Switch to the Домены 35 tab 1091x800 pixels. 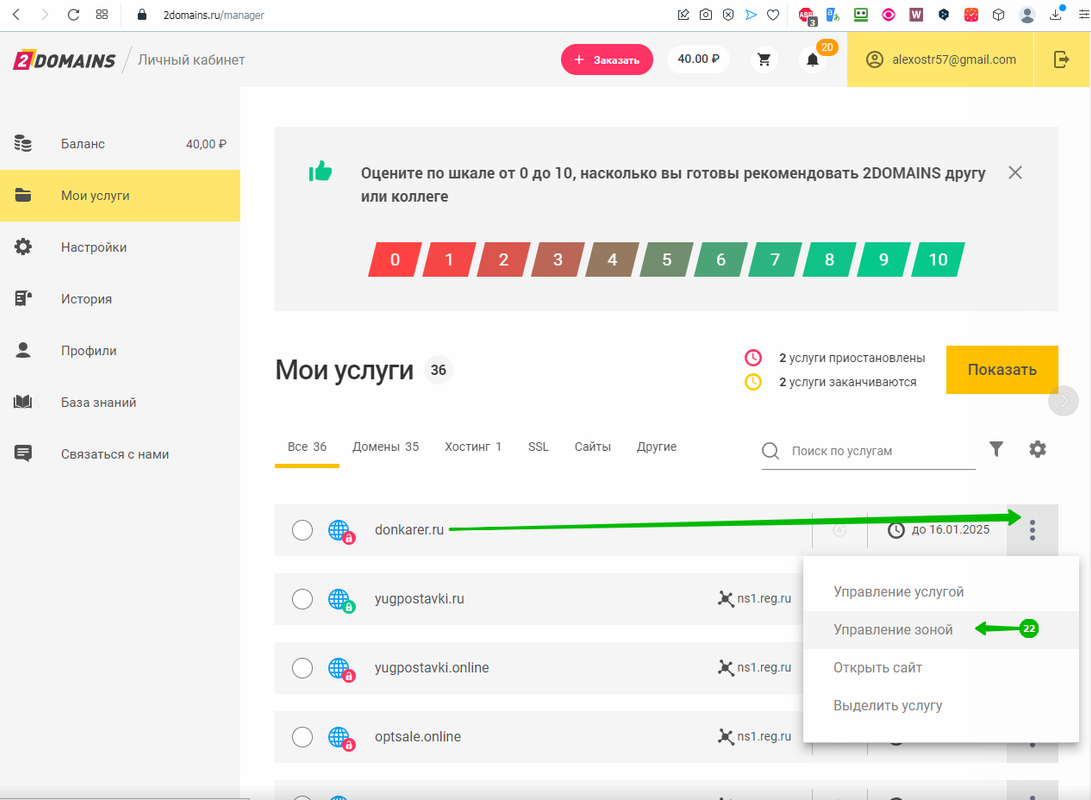(x=385, y=447)
